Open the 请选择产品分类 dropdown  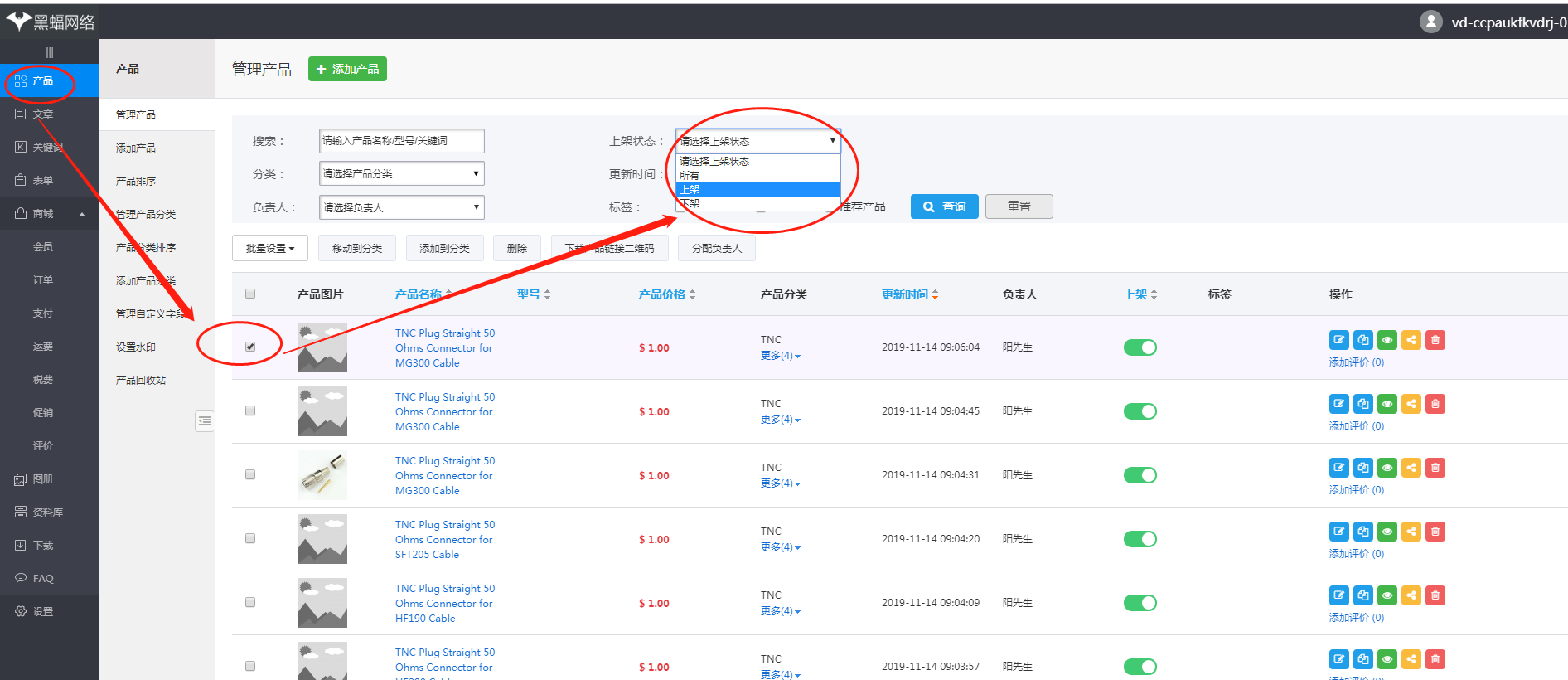[401, 173]
